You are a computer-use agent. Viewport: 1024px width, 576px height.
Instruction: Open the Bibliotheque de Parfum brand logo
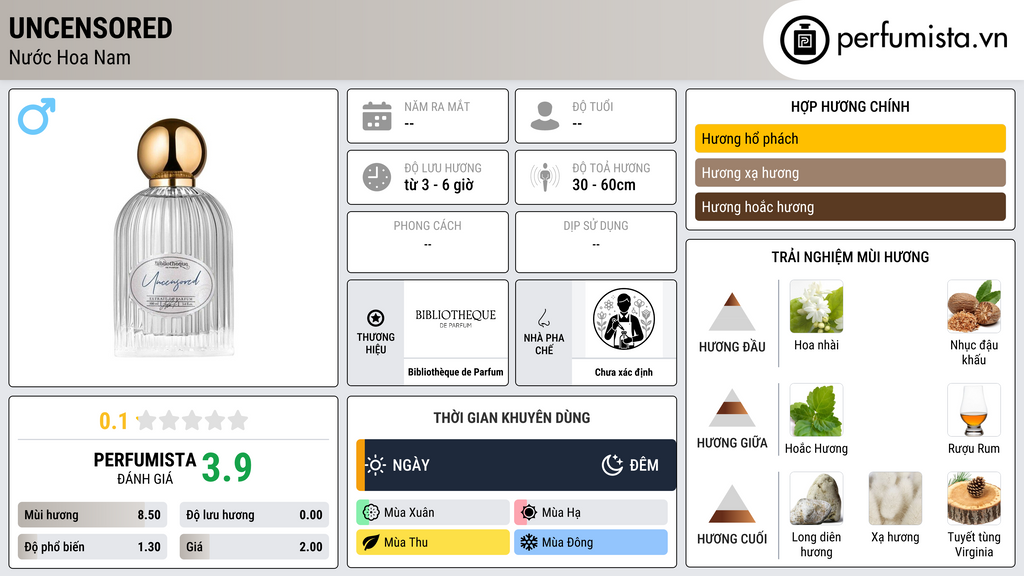[456, 318]
